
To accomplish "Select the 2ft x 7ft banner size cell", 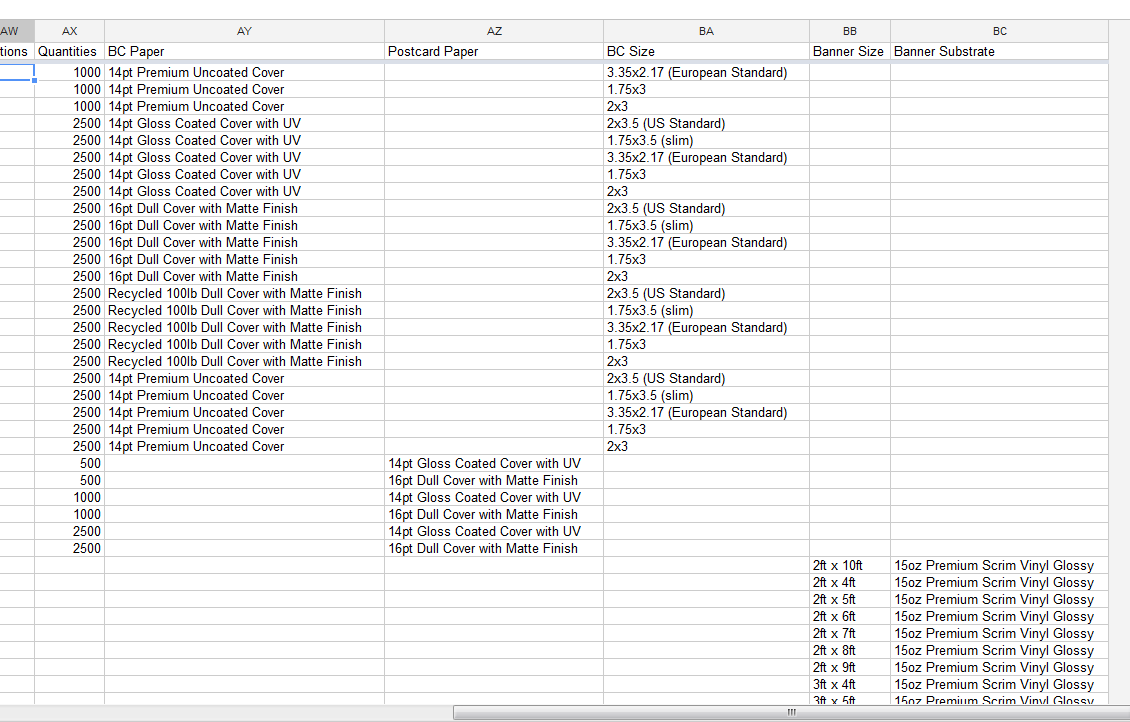I will pyautogui.click(x=850, y=633).
